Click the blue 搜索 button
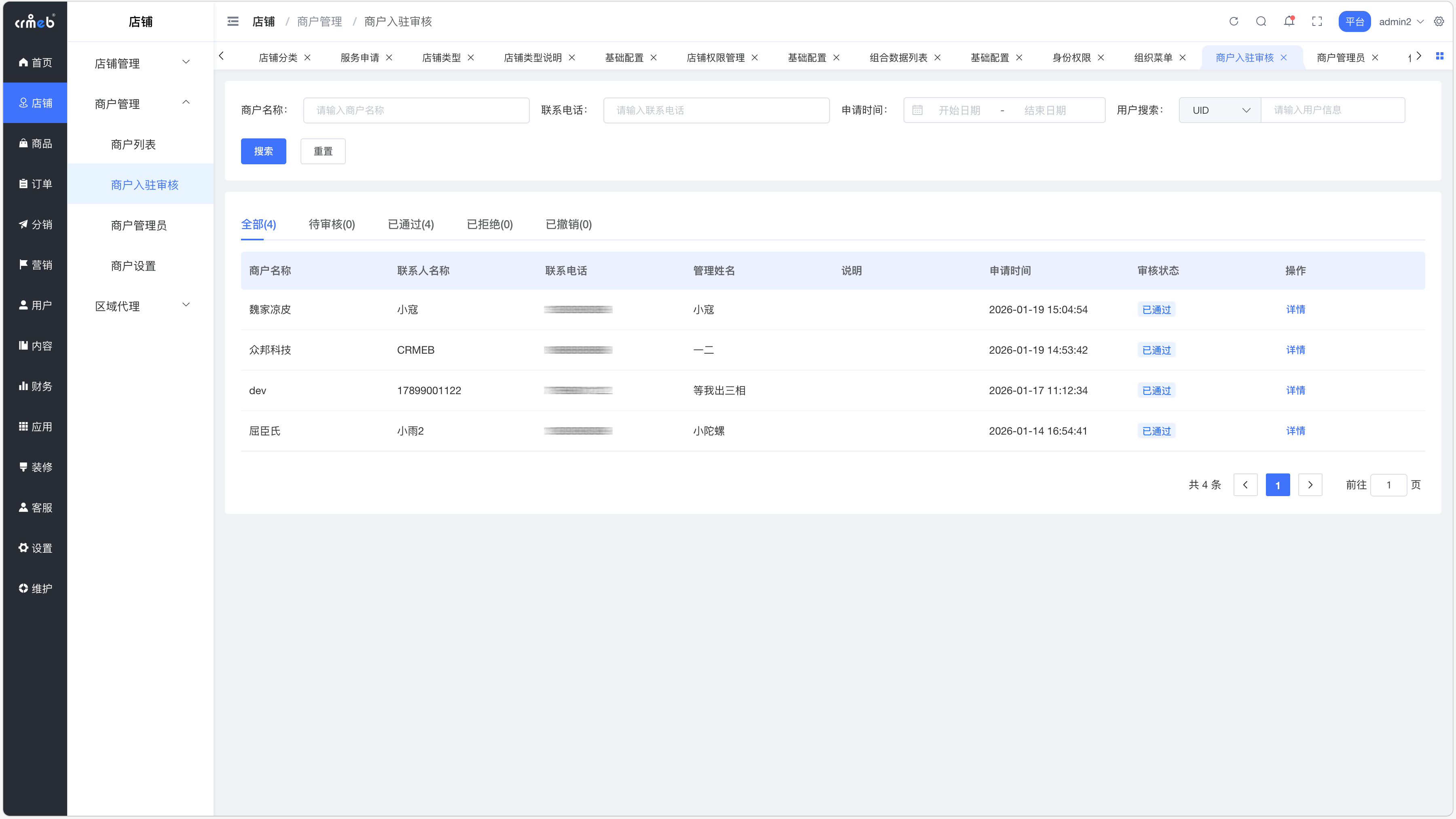 point(263,151)
